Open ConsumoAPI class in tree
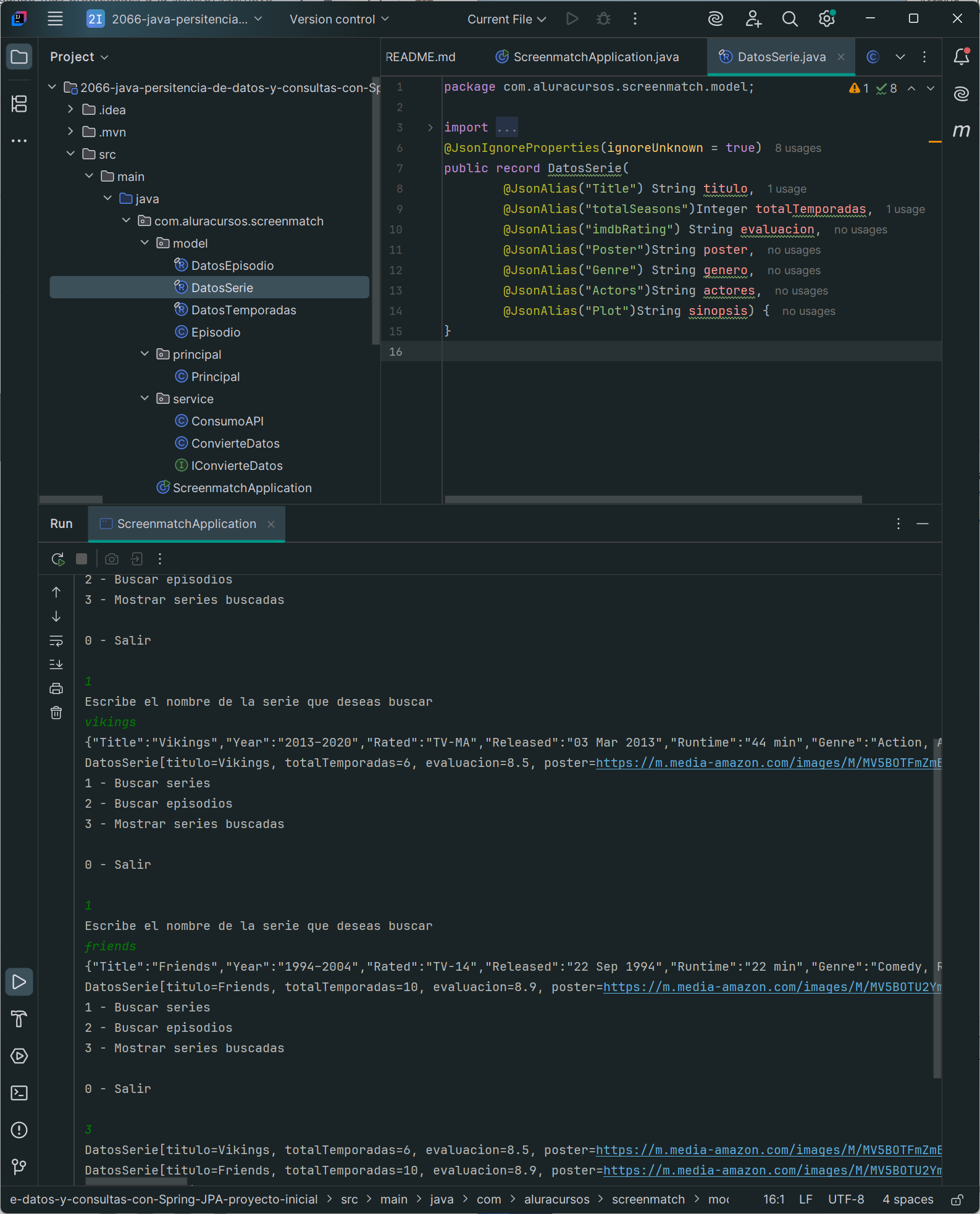Image resolution: width=980 pixels, height=1214 pixels. [x=227, y=421]
